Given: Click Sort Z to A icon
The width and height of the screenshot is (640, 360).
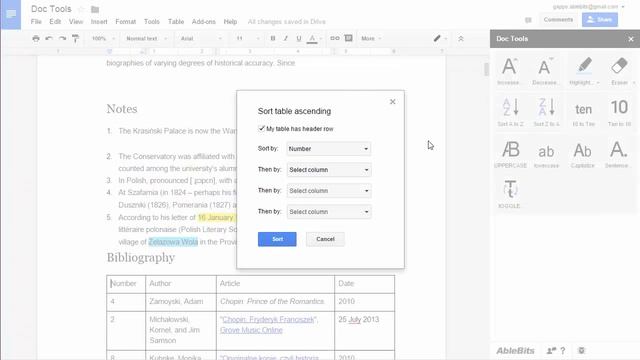Looking at the screenshot, I should 547,111.
